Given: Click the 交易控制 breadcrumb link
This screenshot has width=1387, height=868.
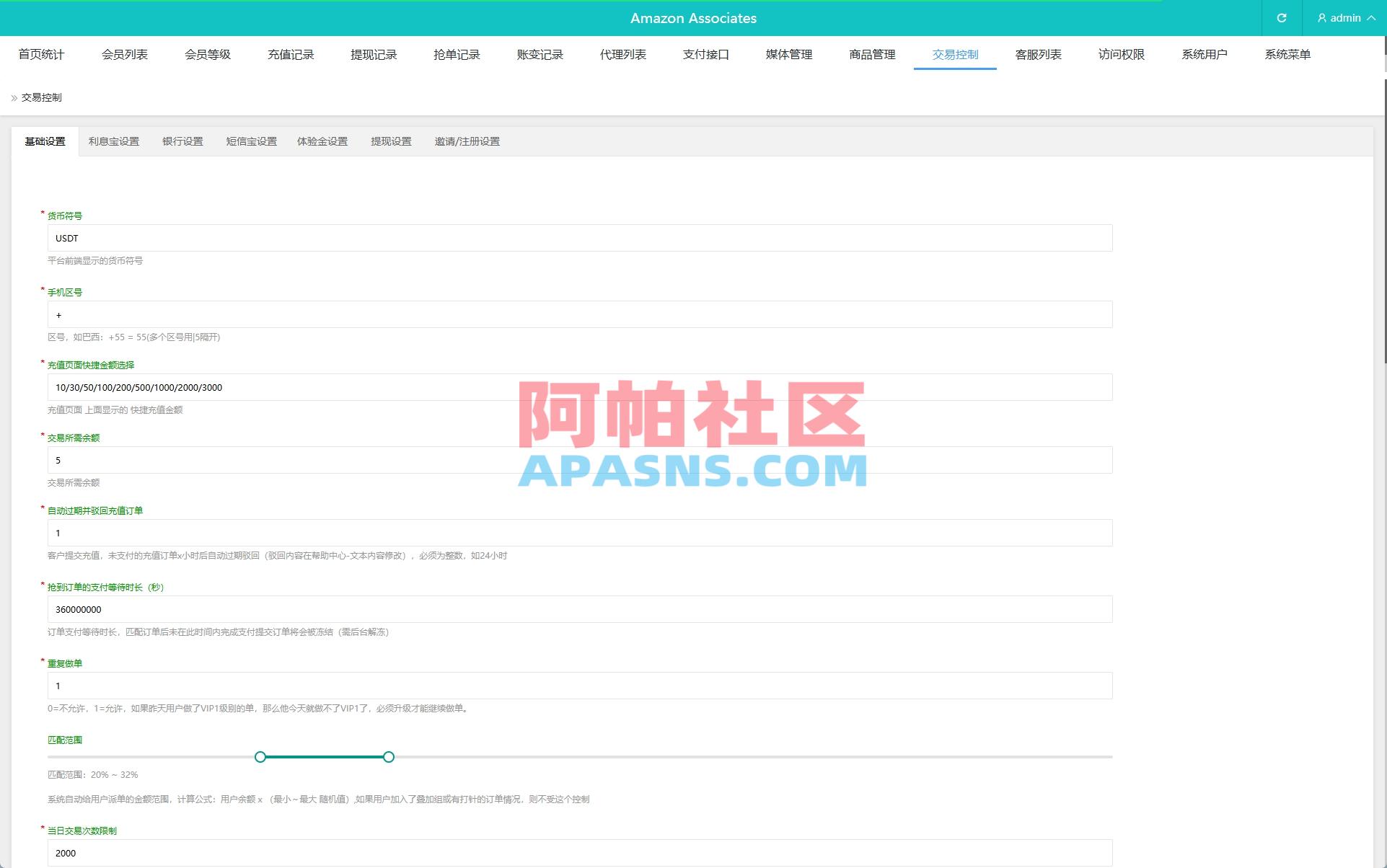Looking at the screenshot, I should (40, 96).
